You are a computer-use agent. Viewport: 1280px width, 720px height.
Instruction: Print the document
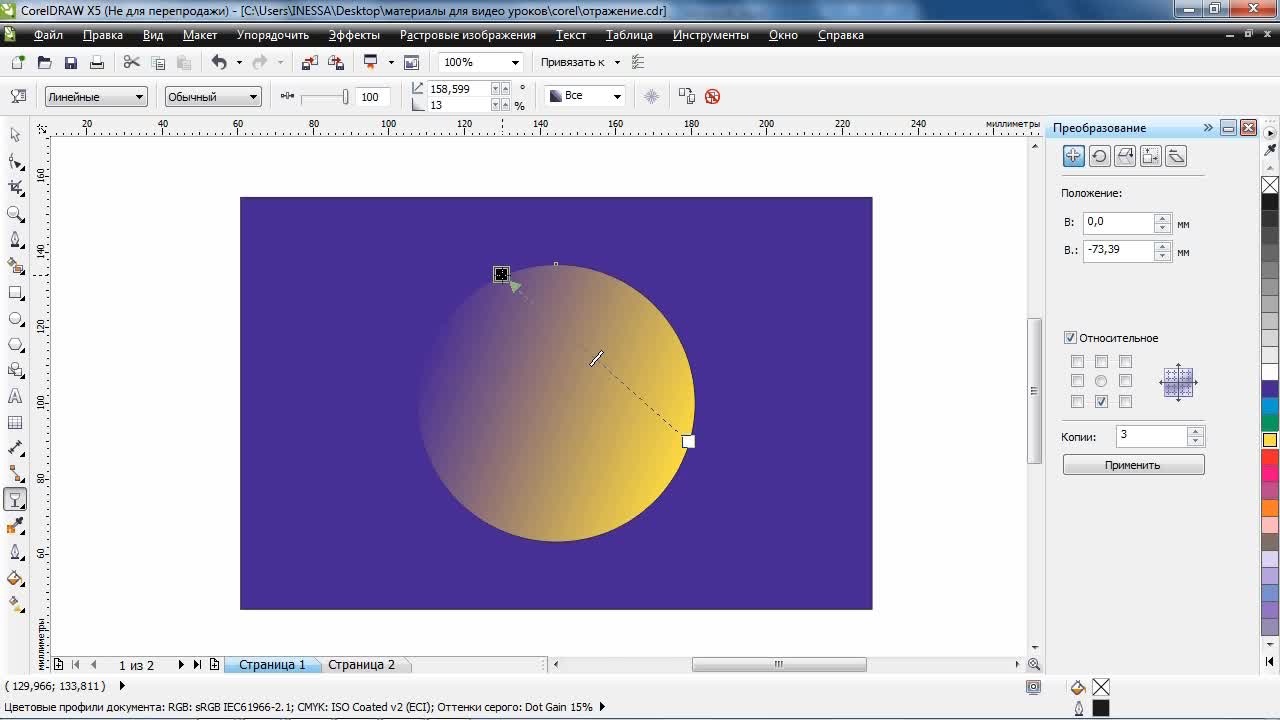(x=96, y=62)
